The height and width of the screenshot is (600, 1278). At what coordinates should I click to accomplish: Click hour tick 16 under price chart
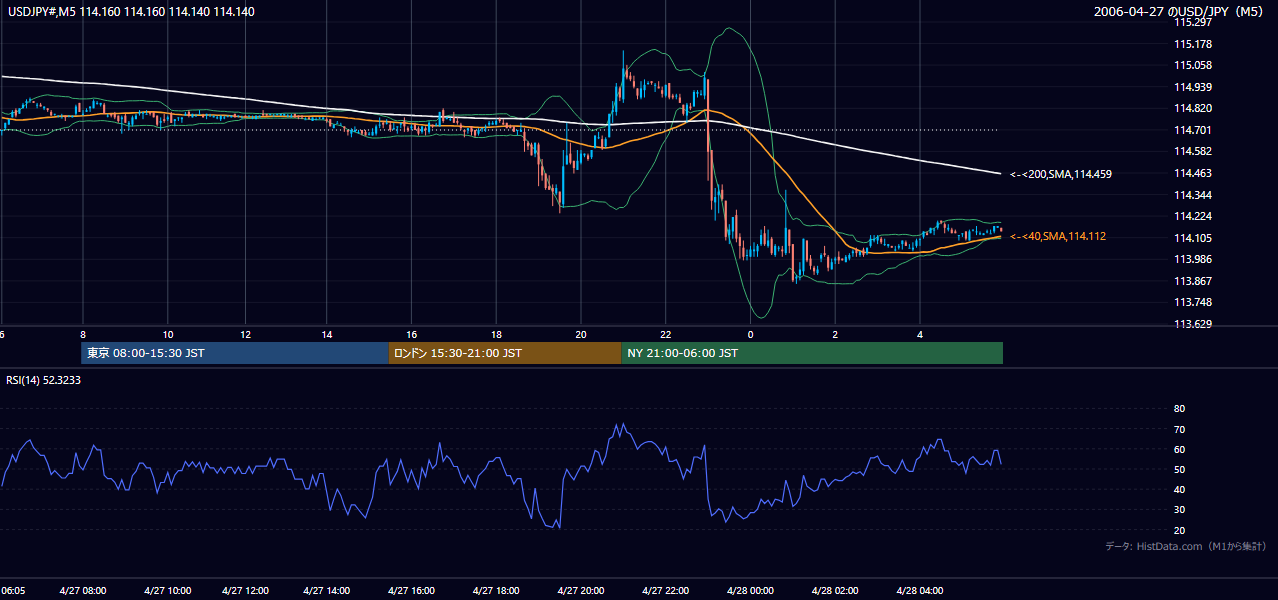411,334
